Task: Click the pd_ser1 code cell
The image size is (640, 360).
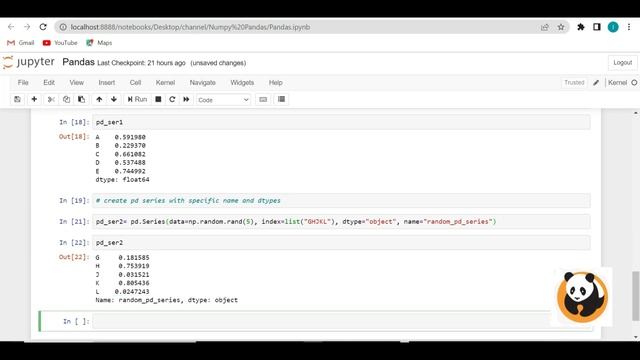Action: coord(341,122)
